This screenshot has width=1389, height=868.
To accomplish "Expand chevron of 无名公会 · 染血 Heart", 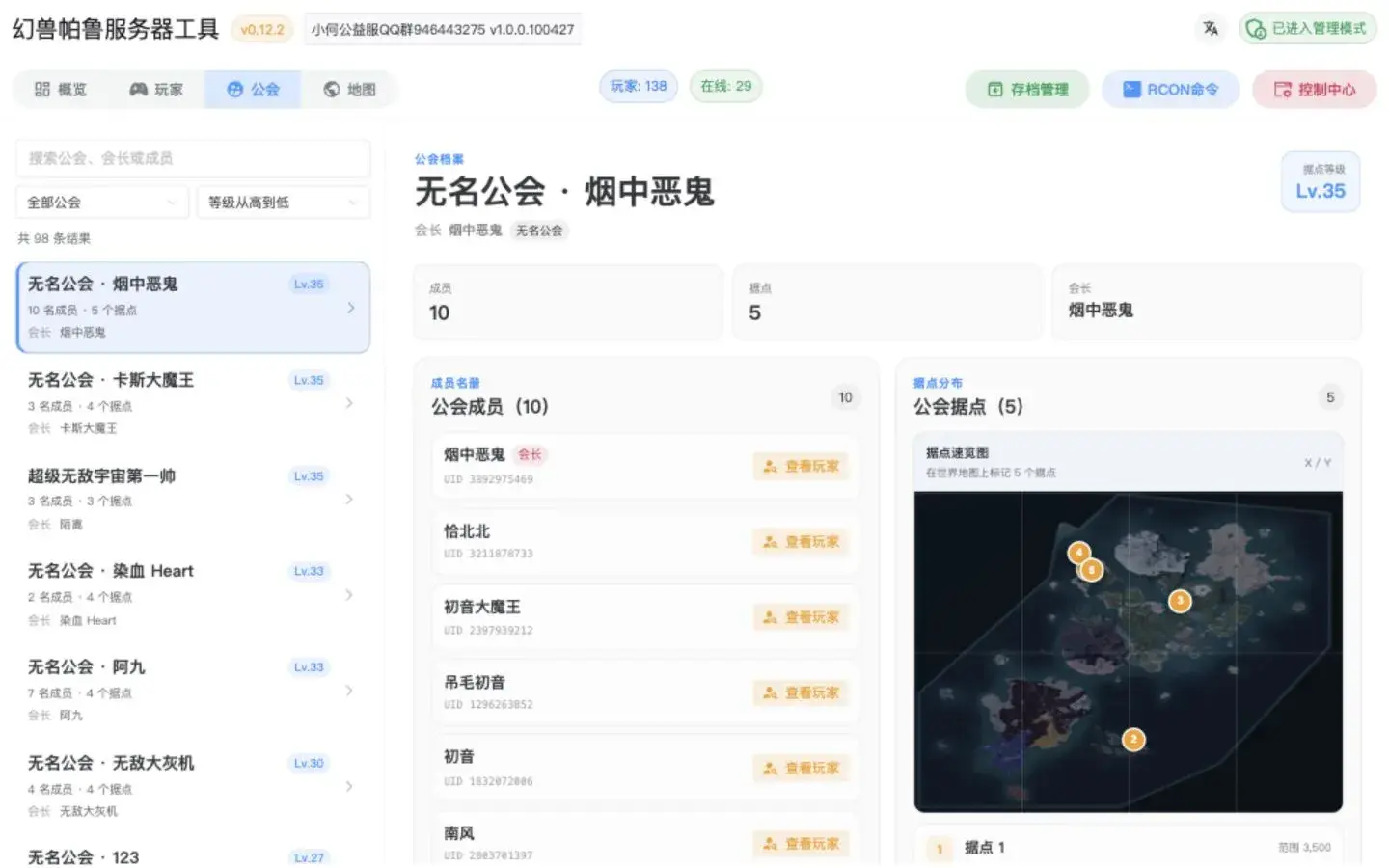I will pos(349,595).
